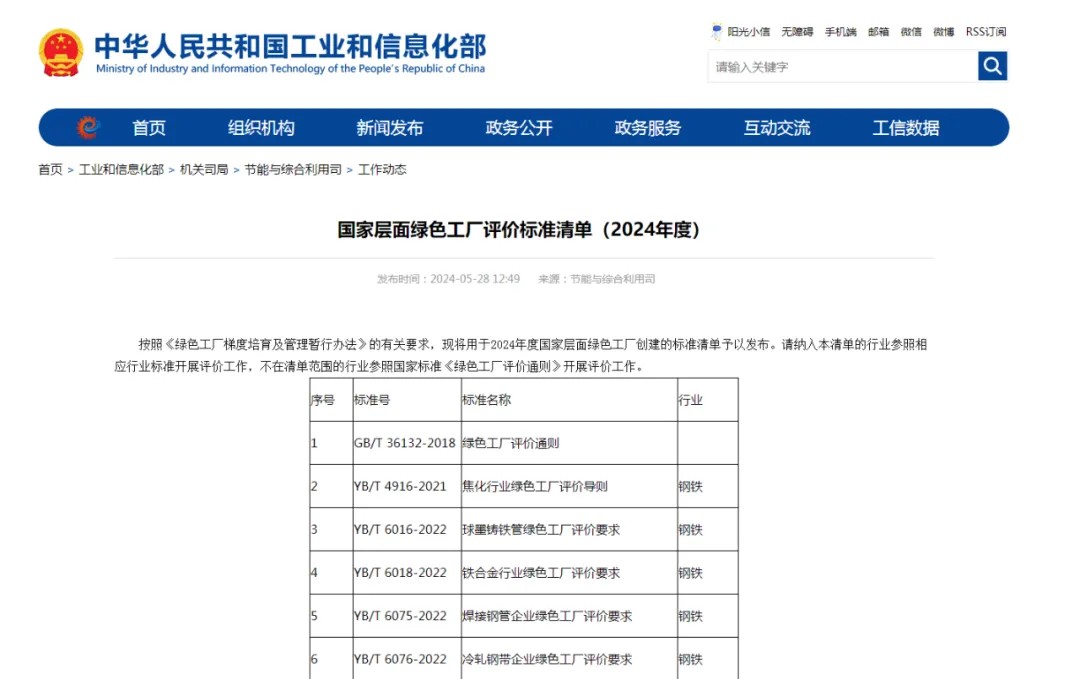Click 钢铁 in the YB/T 4916-2021 row
Screen dimensions: 1080x679
tap(690, 486)
